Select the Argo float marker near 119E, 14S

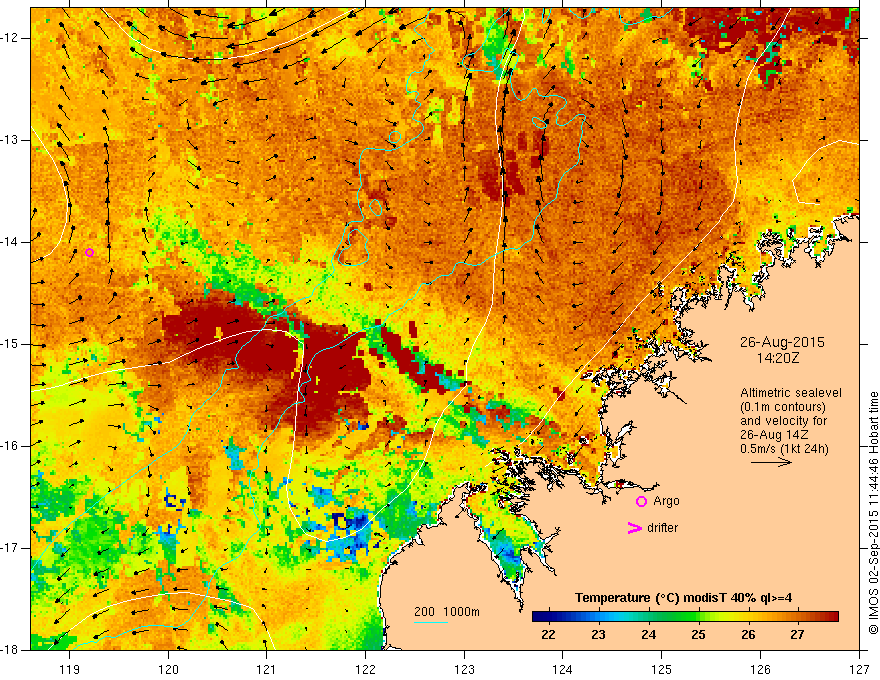click(89, 252)
